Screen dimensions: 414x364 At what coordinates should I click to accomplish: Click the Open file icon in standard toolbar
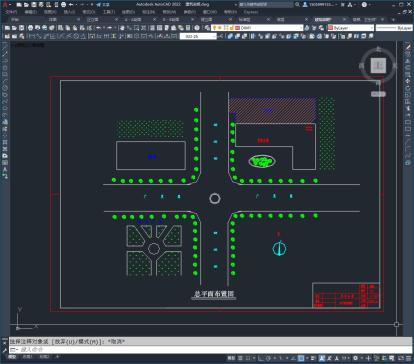14,28
